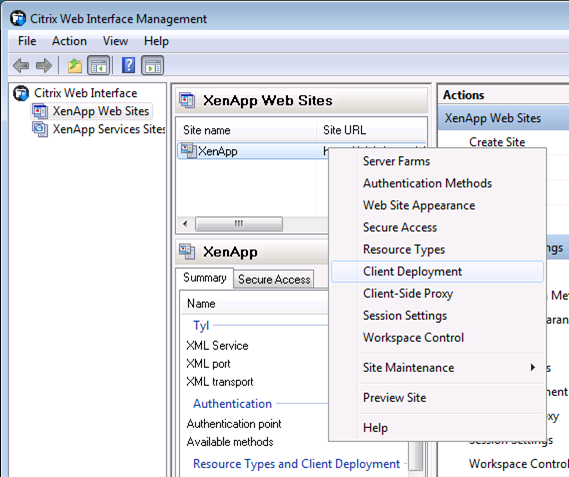
Task: Click XenApp Web Sites Actions section header
Action: point(504,118)
